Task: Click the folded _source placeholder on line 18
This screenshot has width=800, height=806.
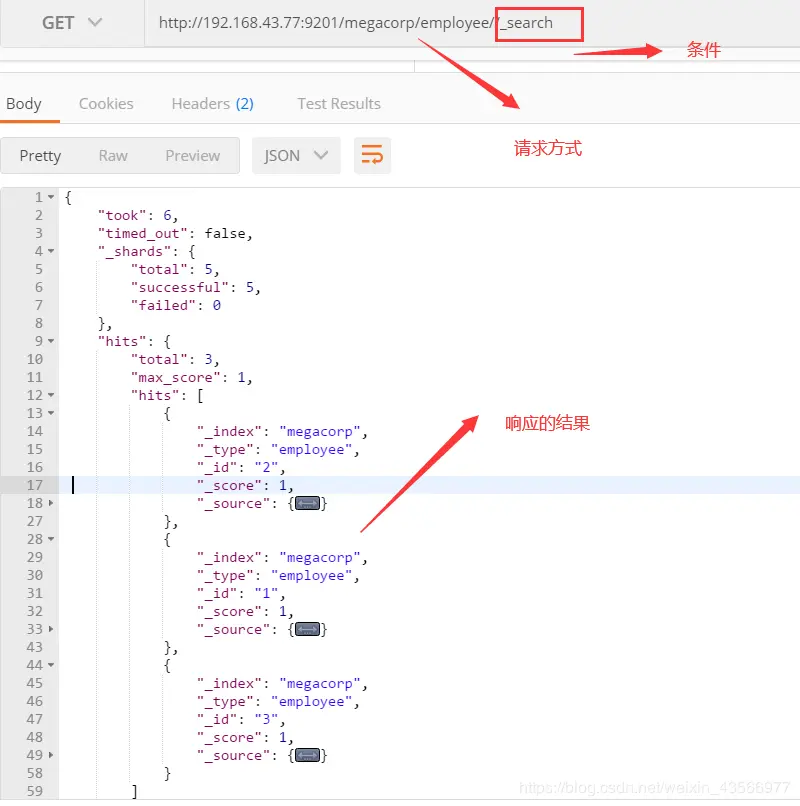Action: pos(307,503)
